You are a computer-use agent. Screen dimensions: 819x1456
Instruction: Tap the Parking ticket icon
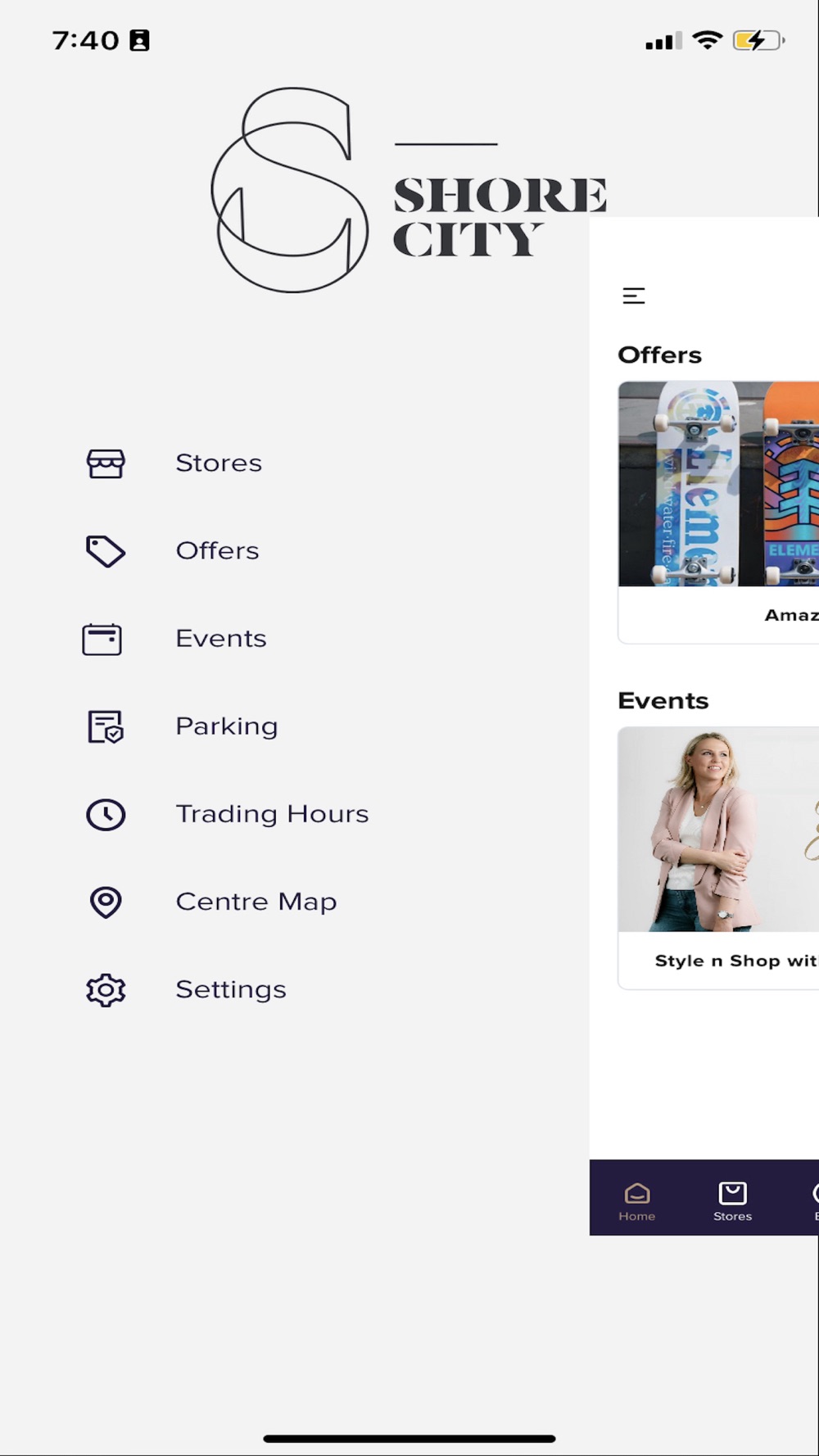[106, 727]
